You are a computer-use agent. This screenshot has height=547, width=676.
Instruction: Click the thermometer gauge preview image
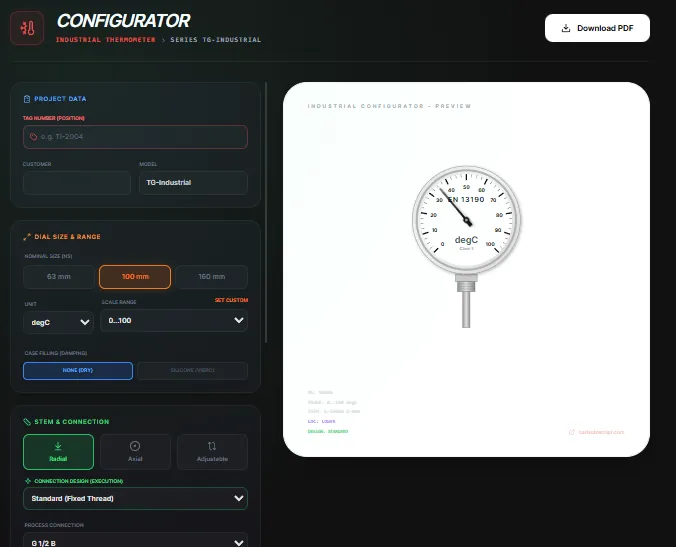point(466,247)
